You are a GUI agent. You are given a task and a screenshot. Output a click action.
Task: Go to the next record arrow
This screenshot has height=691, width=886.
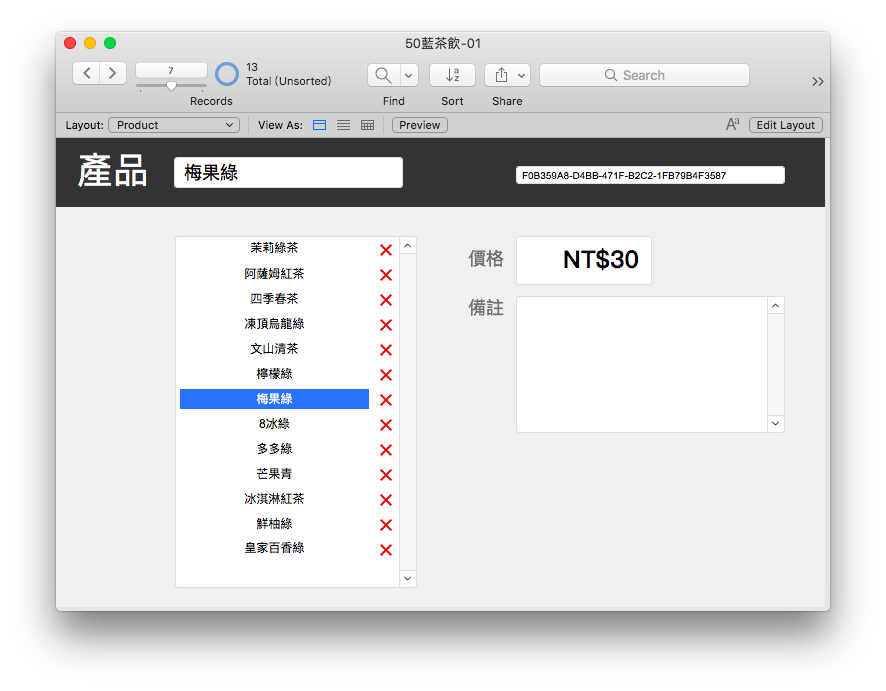click(112, 73)
